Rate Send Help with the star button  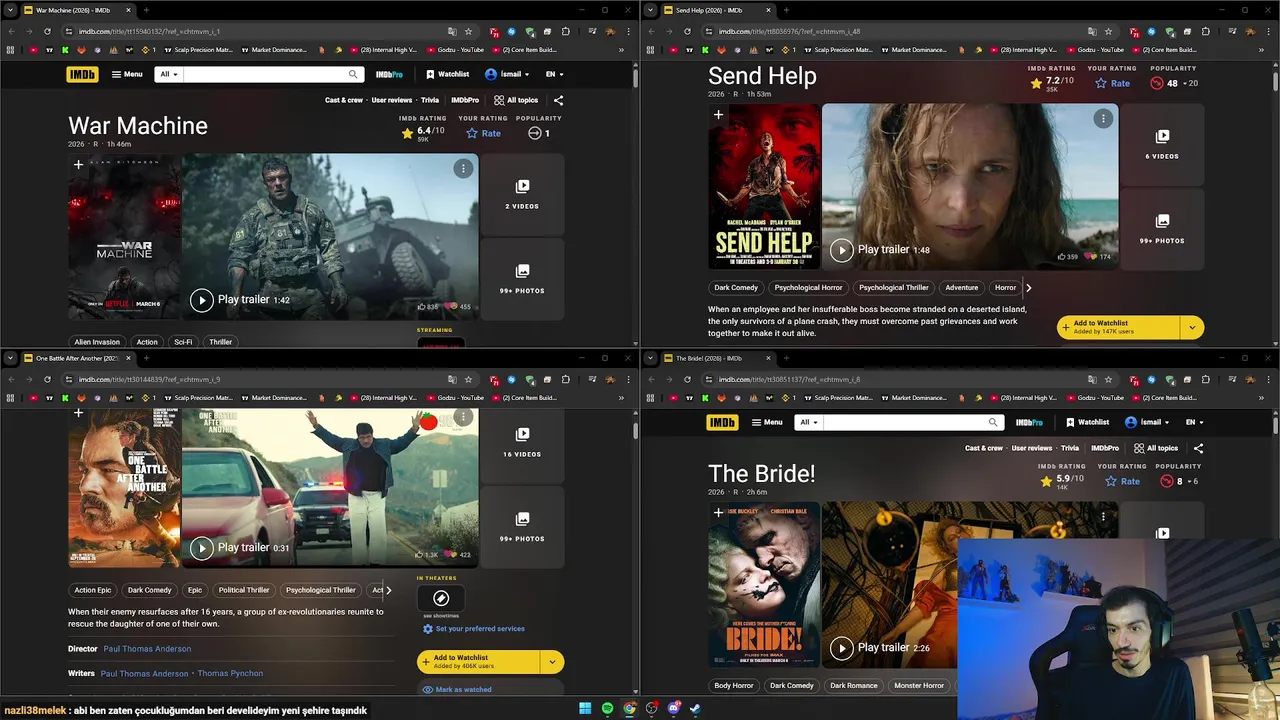coord(1112,83)
